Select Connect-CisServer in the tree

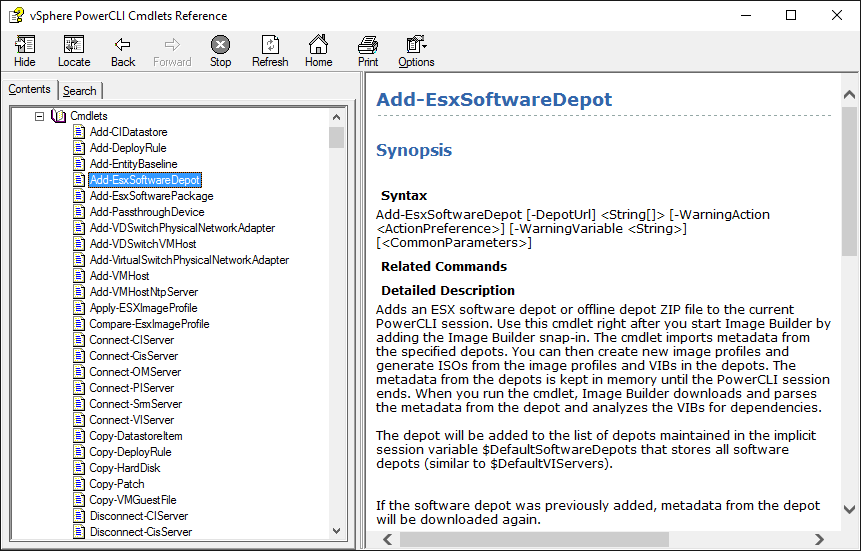tap(133, 355)
